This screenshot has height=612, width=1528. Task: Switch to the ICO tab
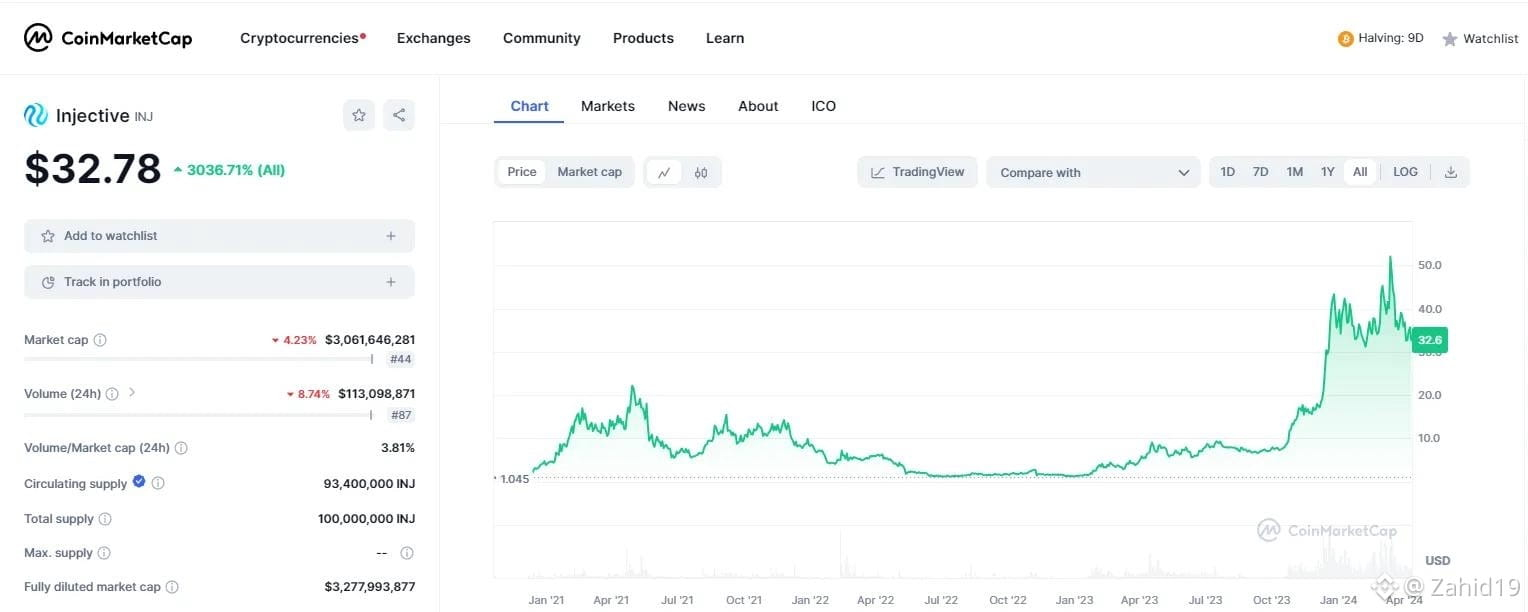[x=824, y=106]
